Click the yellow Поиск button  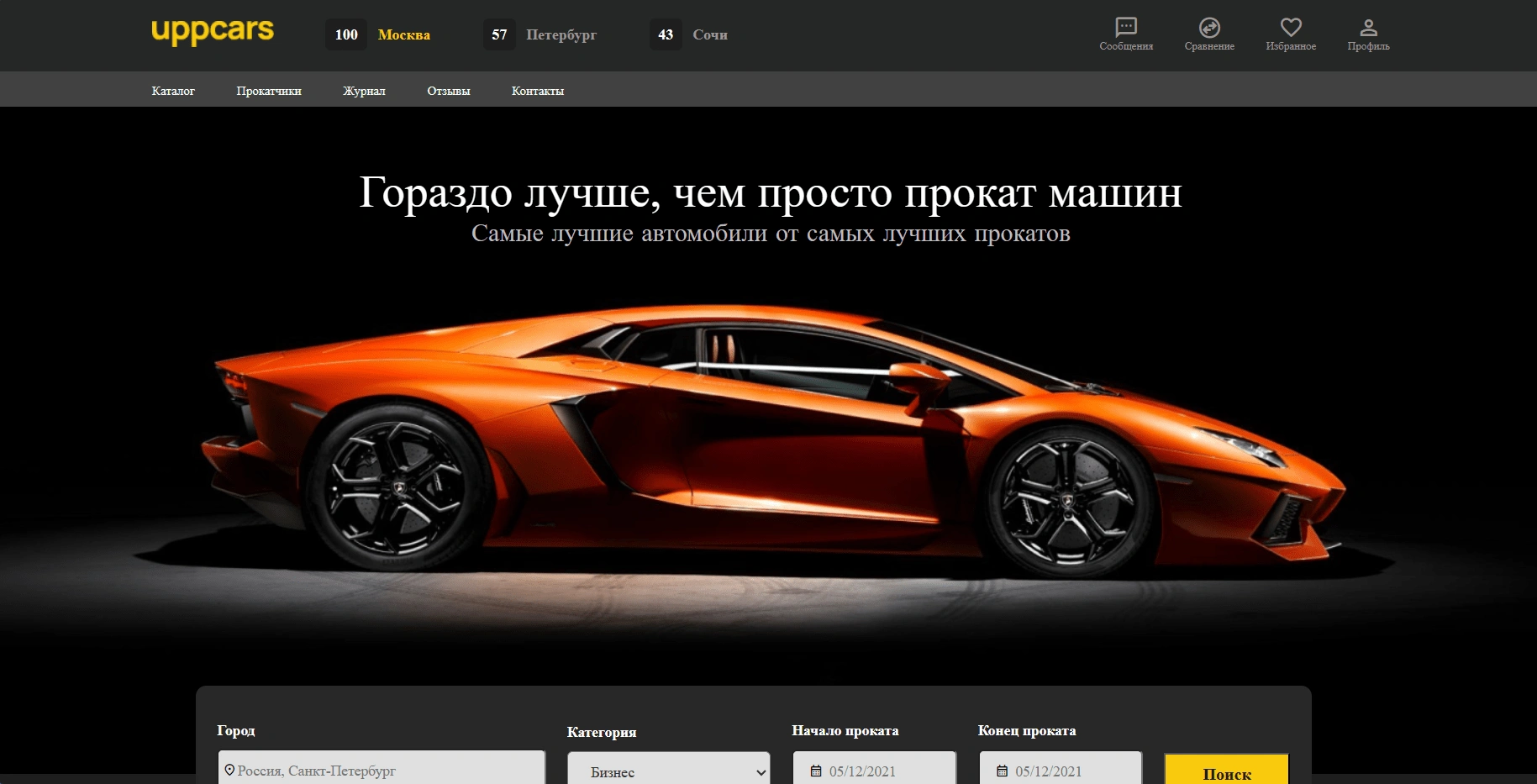(x=1227, y=770)
